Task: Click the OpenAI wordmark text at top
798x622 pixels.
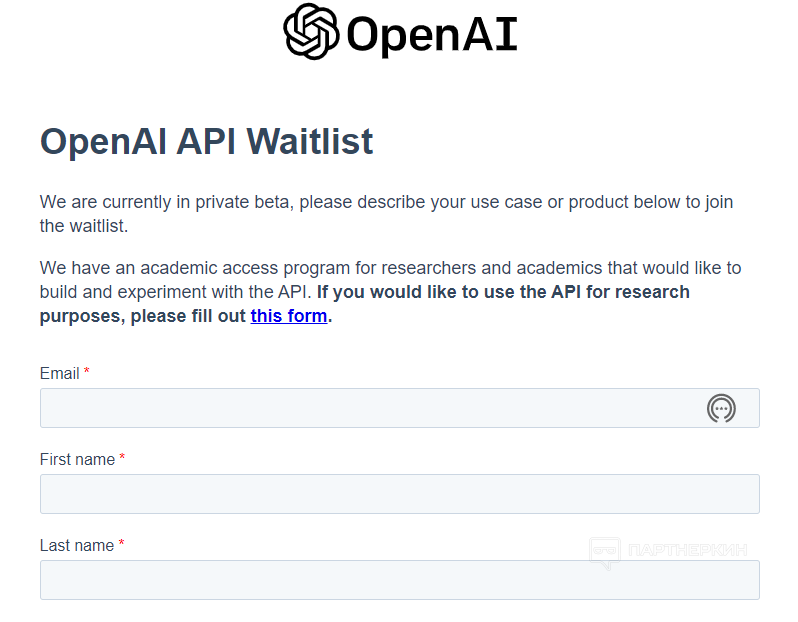Action: pyautogui.click(x=431, y=36)
